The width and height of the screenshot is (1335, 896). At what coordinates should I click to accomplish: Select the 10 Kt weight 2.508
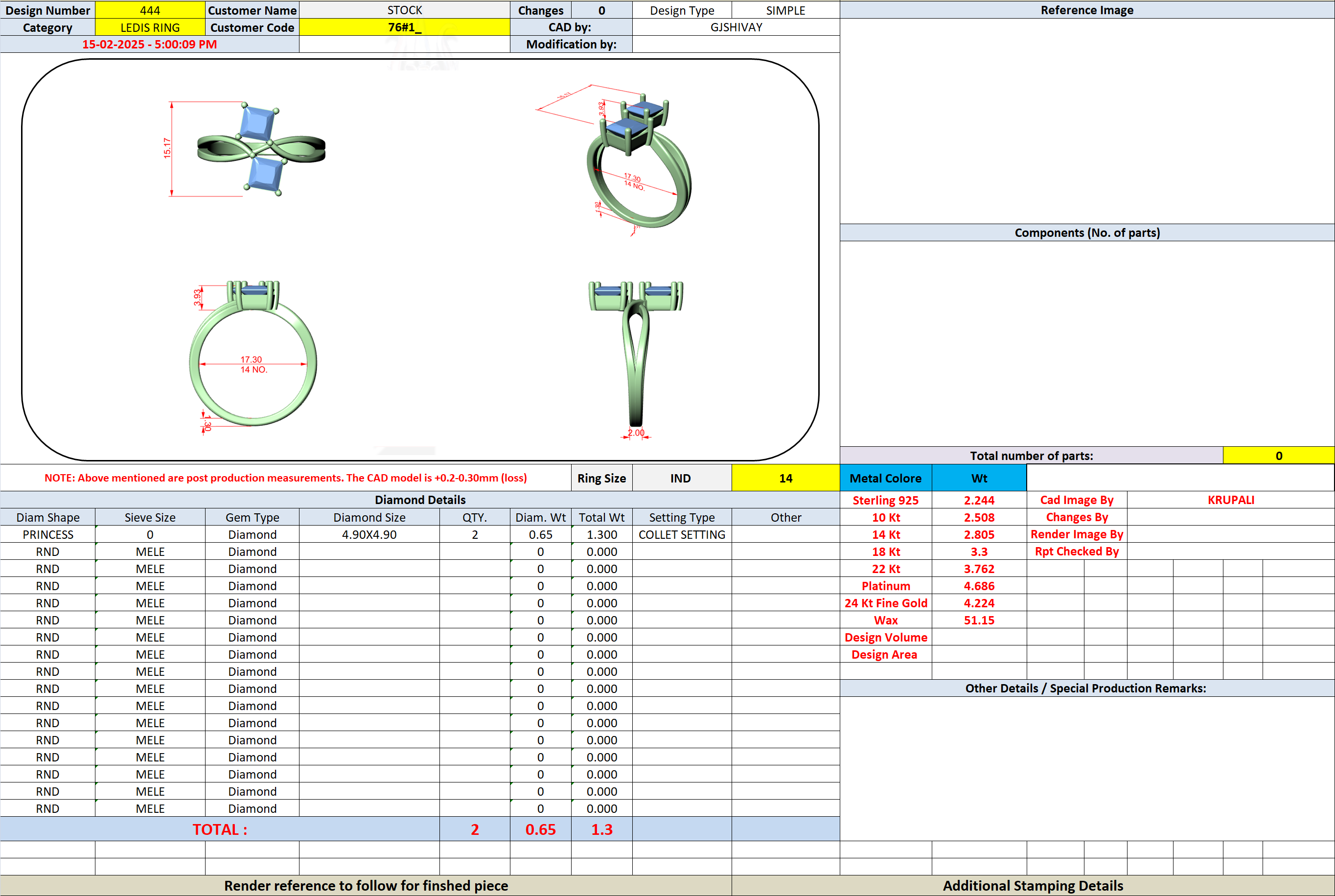979,517
